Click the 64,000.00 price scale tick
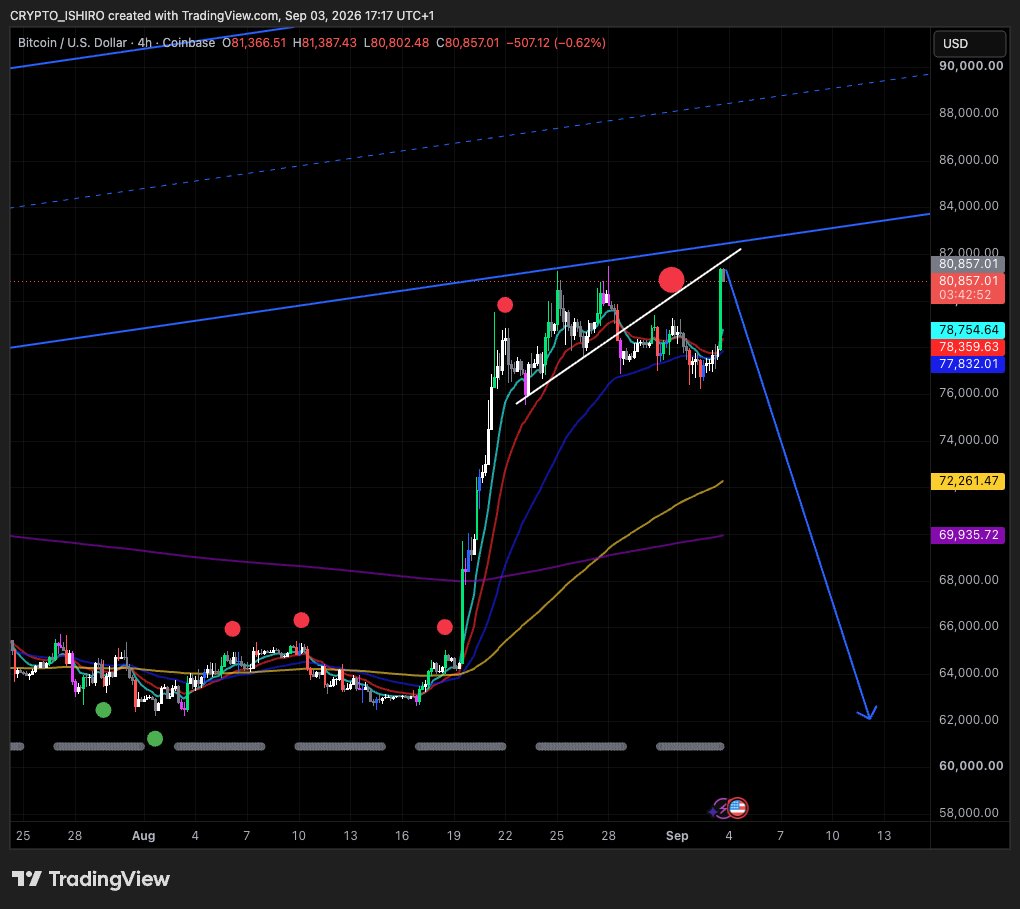 pyautogui.click(x=969, y=672)
